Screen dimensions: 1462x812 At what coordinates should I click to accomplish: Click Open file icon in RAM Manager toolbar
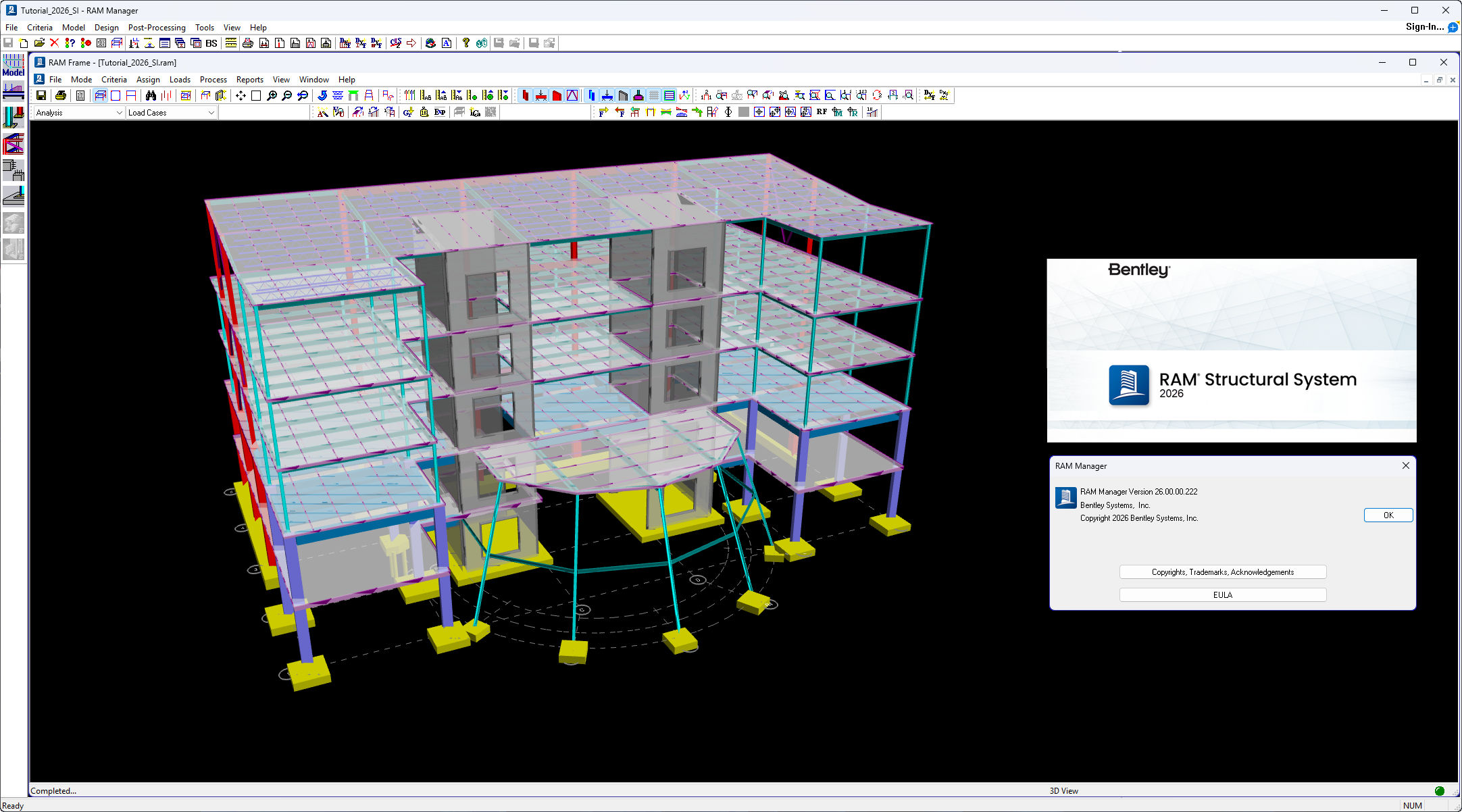39,43
